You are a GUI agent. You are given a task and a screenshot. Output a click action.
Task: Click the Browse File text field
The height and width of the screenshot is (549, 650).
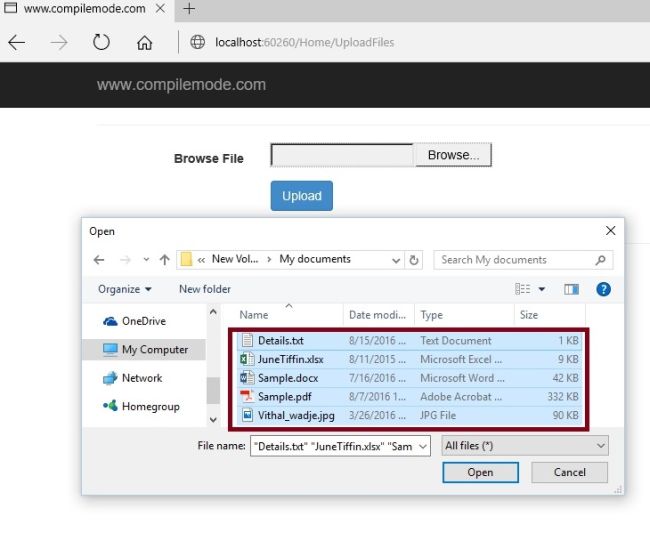tap(342, 155)
